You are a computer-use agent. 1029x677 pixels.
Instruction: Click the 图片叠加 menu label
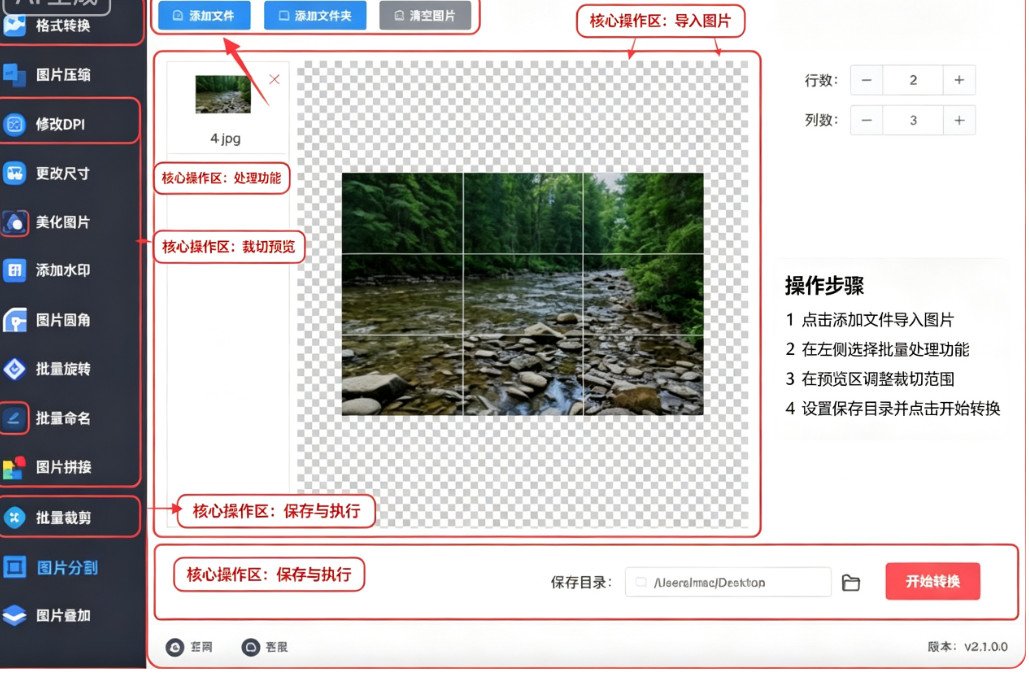pyautogui.click(x=63, y=615)
